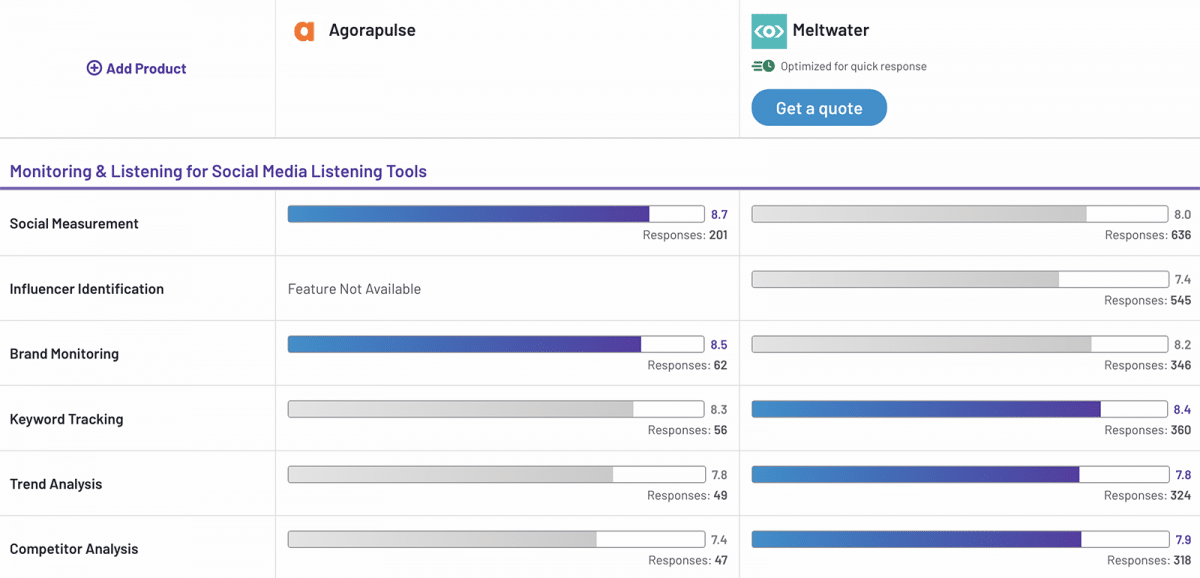Click the Responses: 545 text

tap(1148, 300)
